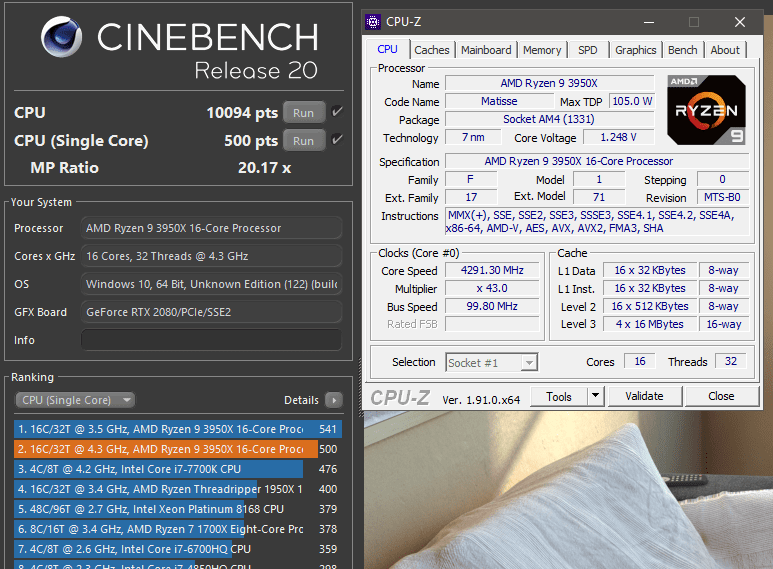Toggle the CPU (Single Core) test checkbox

(x=337, y=140)
